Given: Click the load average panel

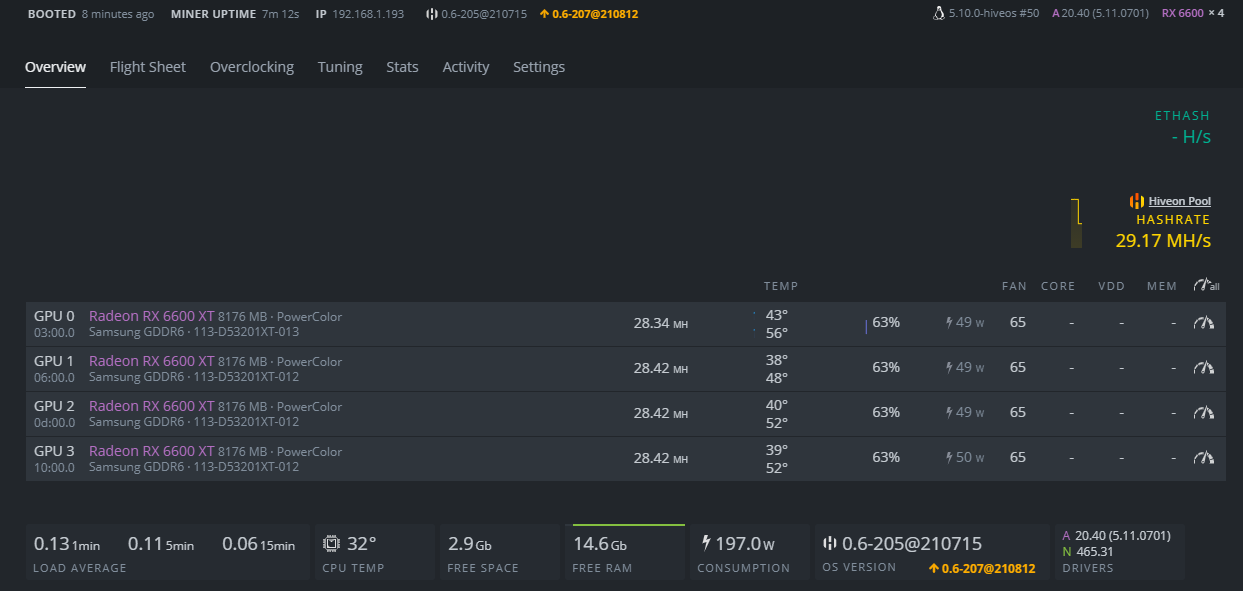Looking at the screenshot, I should pos(165,552).
